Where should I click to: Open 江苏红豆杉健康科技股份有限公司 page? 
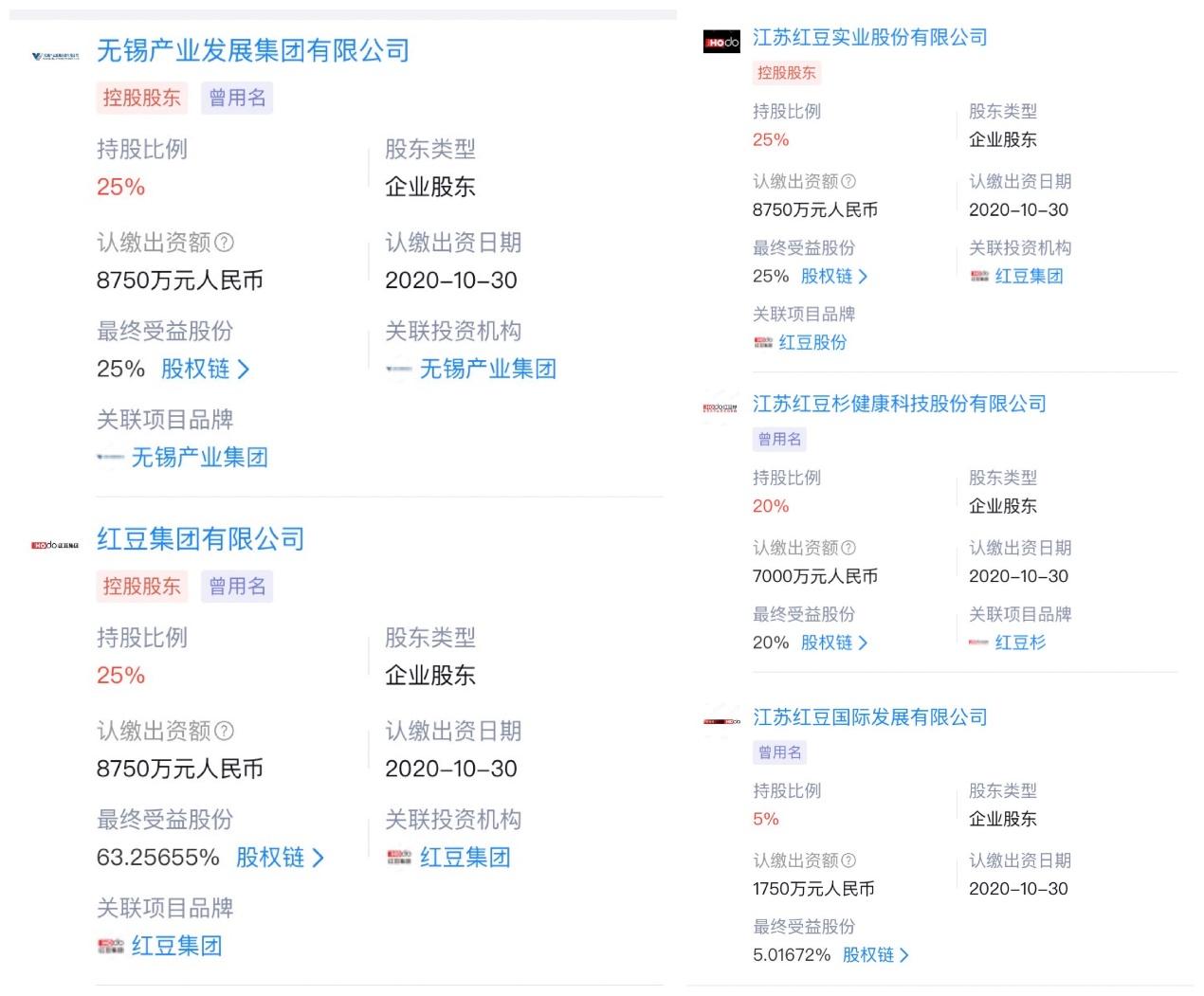pos(900,404)
